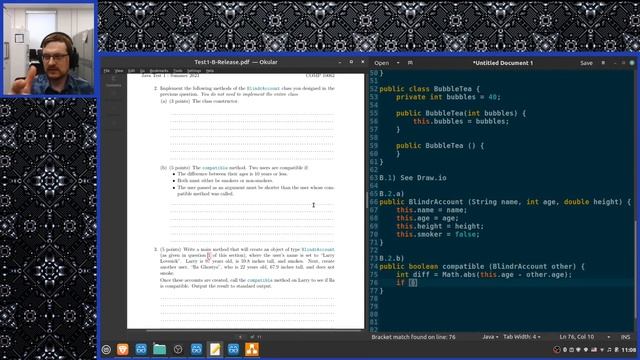Click the 'B.2.b)' label line

click(x=391, y=258)
